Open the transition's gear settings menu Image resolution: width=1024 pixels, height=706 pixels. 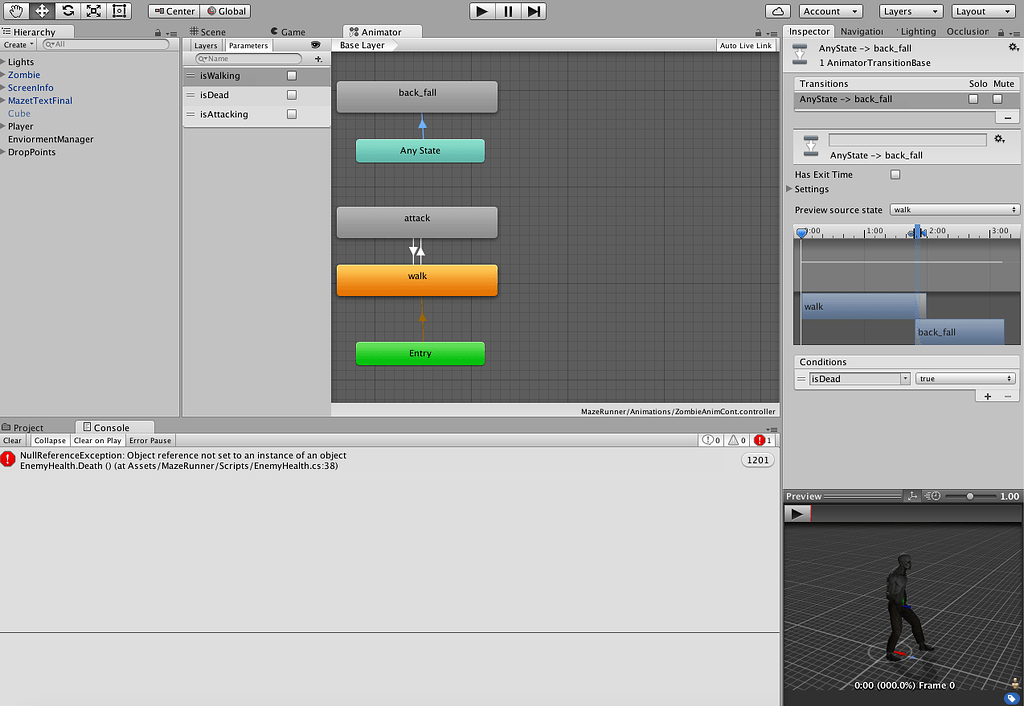pyautogui.click(x=999, y=139)
